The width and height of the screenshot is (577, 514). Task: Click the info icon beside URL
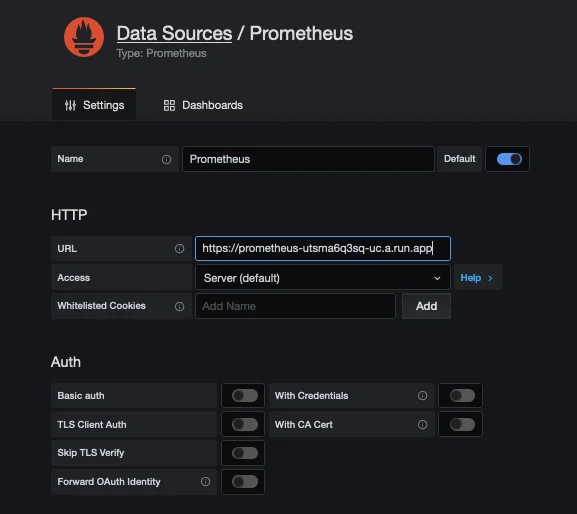(x=179, y=249)
